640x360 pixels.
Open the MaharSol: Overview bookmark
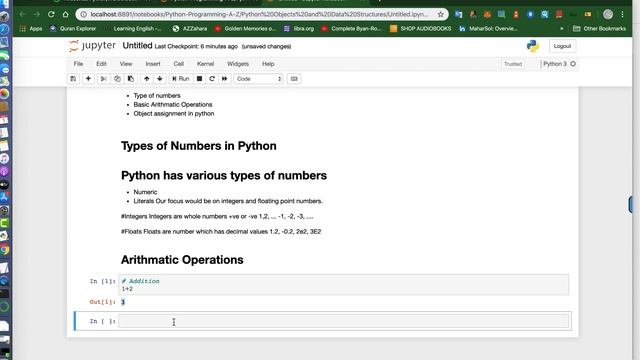tap(488, 29)
